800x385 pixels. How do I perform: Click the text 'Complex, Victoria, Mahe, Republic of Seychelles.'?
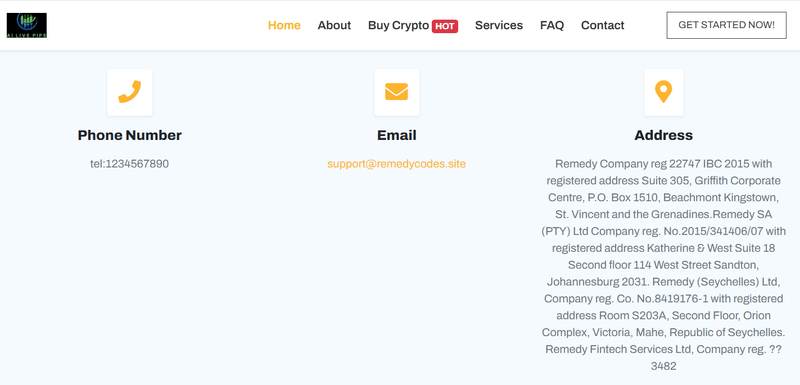663,332
